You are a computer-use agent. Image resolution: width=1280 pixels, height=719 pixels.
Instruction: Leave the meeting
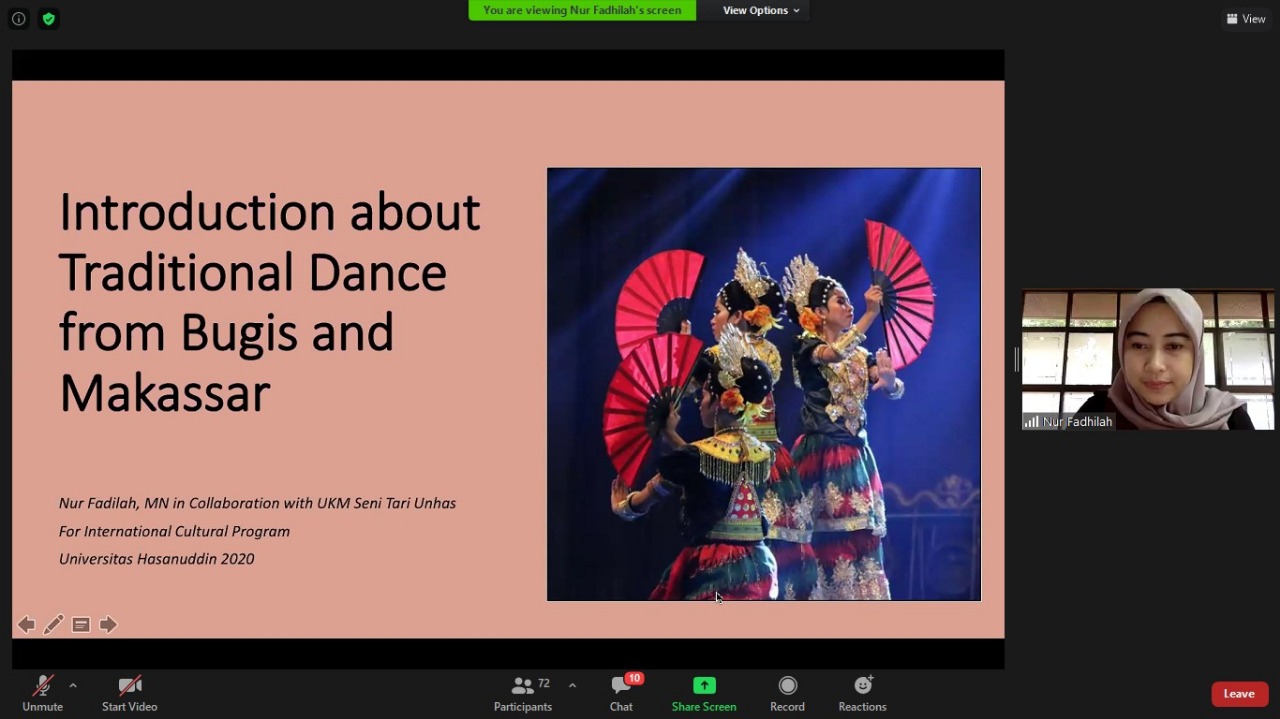1239,694
